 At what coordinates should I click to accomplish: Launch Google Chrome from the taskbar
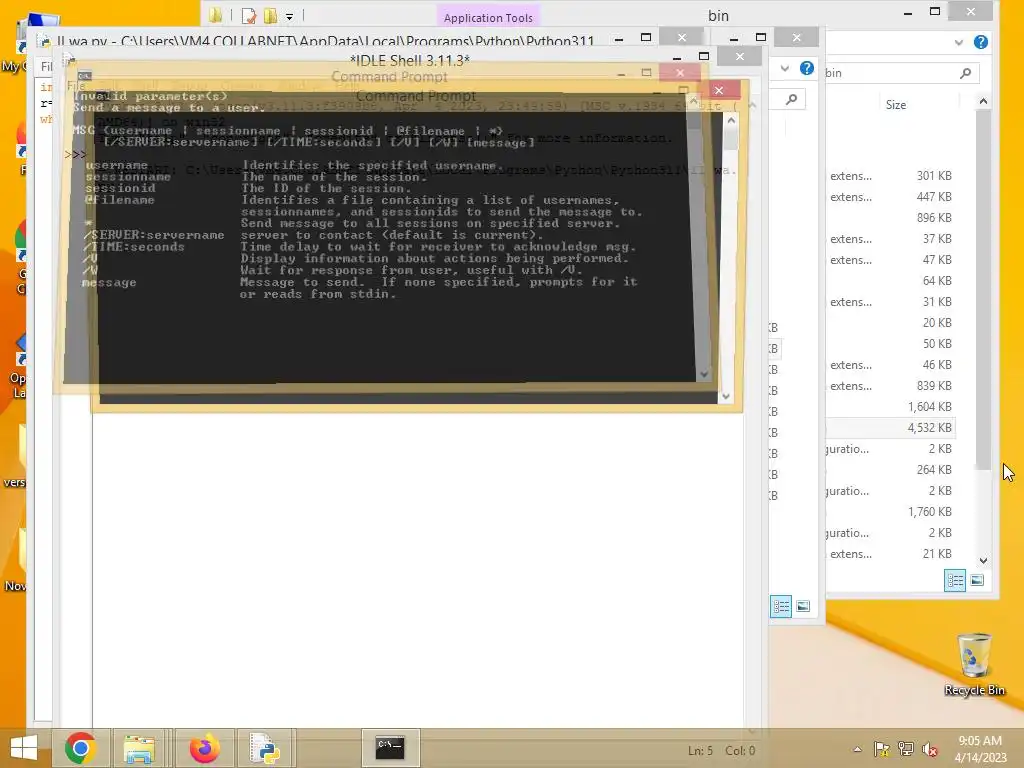pos(80,748)
